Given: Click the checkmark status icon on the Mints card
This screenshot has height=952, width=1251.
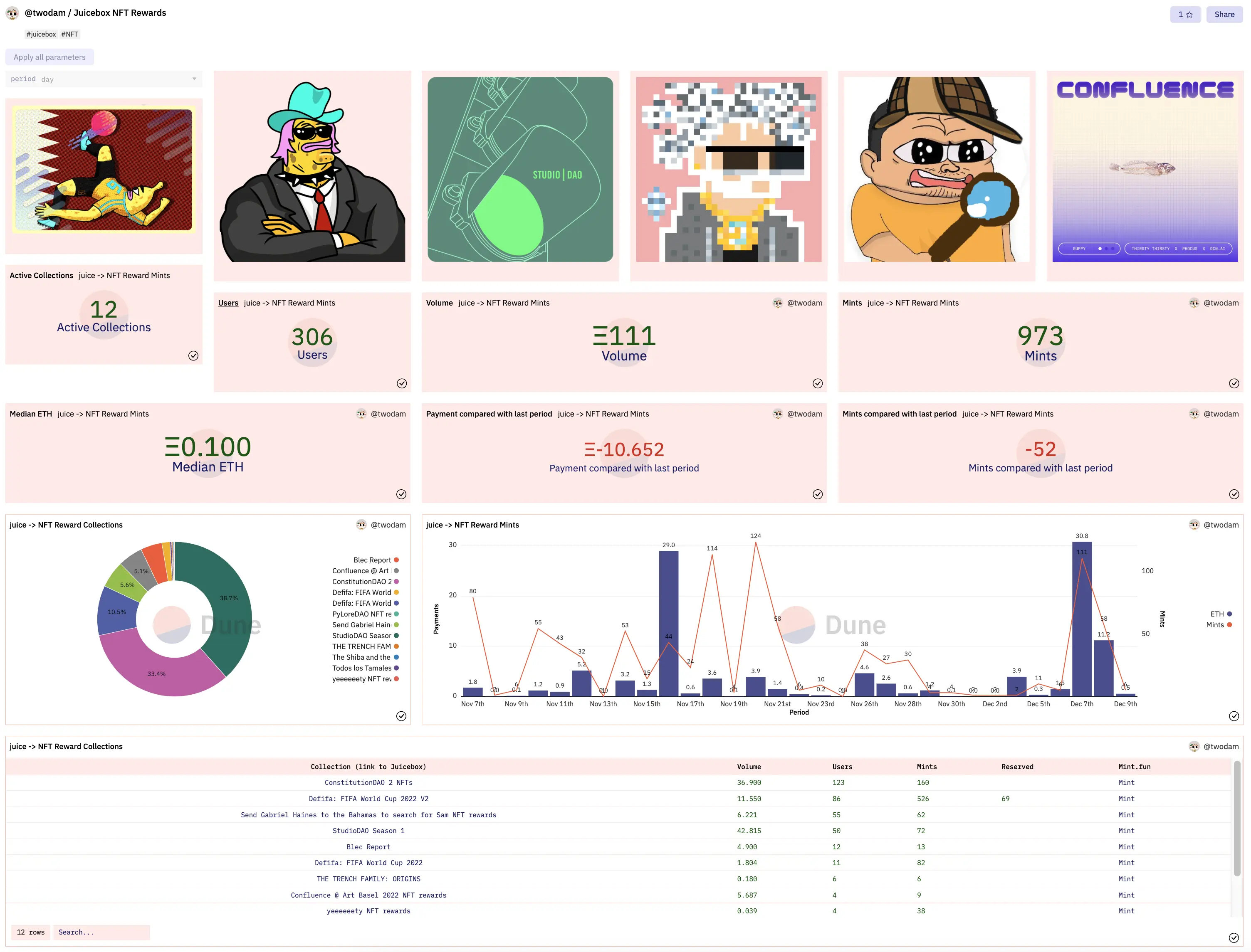Looking at the screenshot, I should [1234, 383].
